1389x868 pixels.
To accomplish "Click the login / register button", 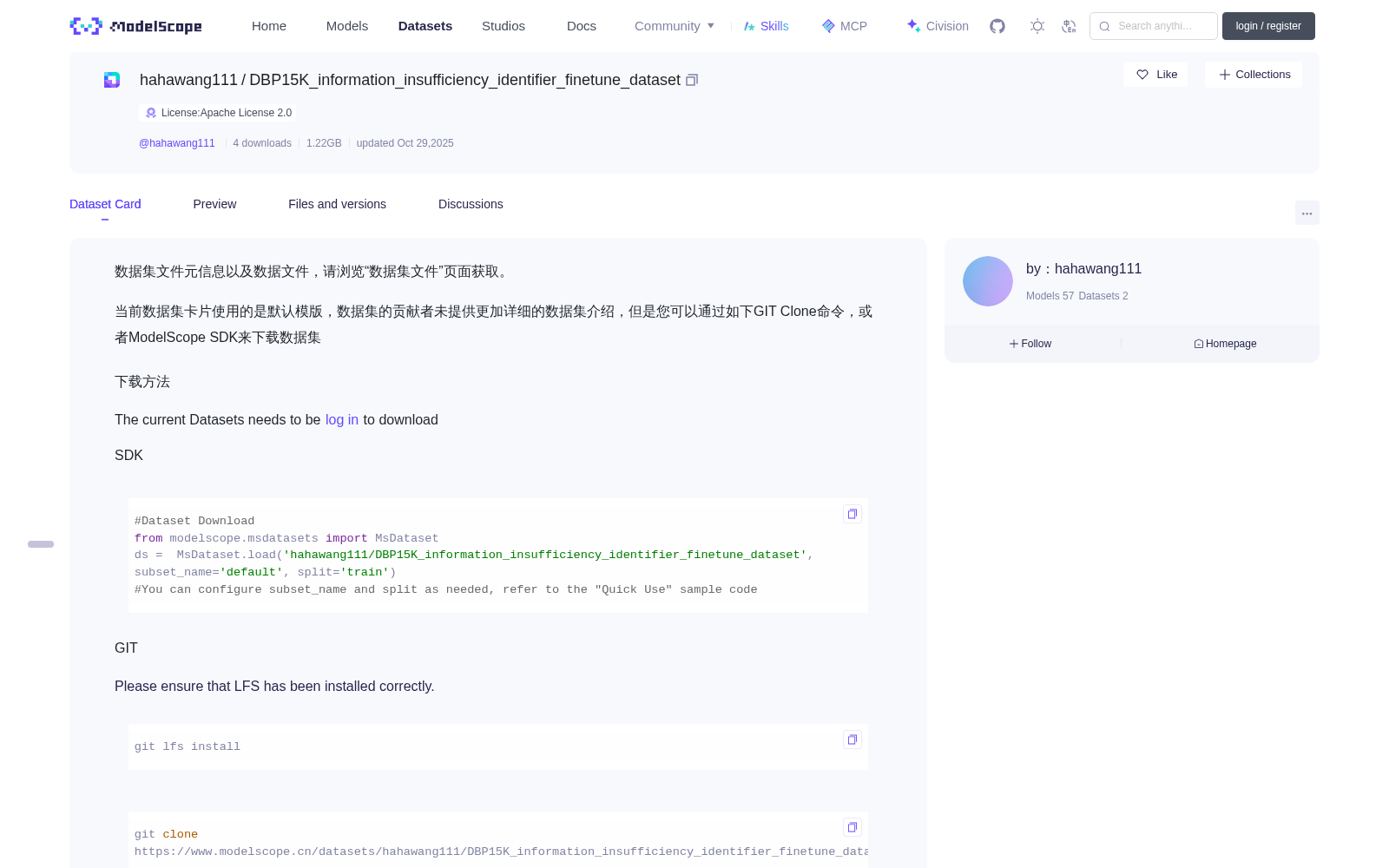I will [x=1268, y=26].
